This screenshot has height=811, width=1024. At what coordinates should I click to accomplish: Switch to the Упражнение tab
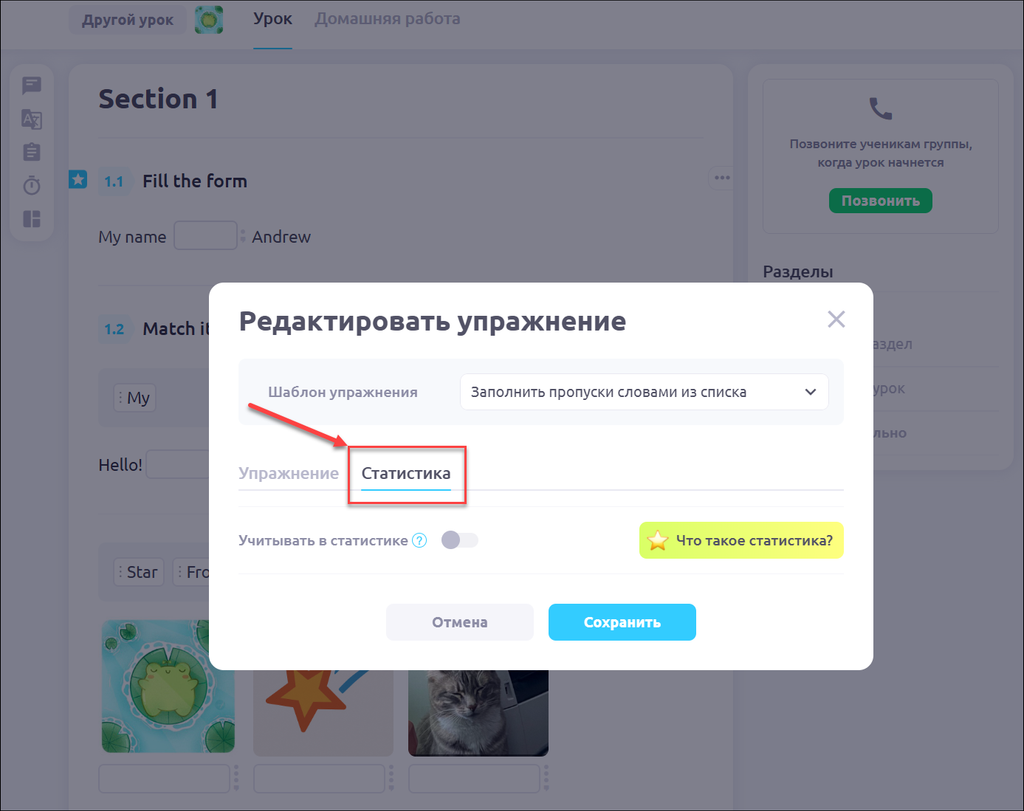pos(288,473)
